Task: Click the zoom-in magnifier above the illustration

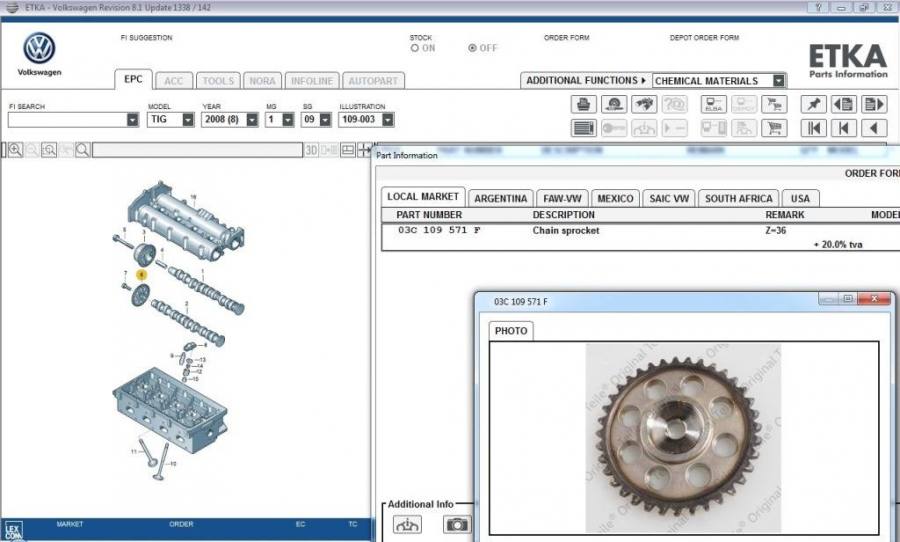Action: 15,150
